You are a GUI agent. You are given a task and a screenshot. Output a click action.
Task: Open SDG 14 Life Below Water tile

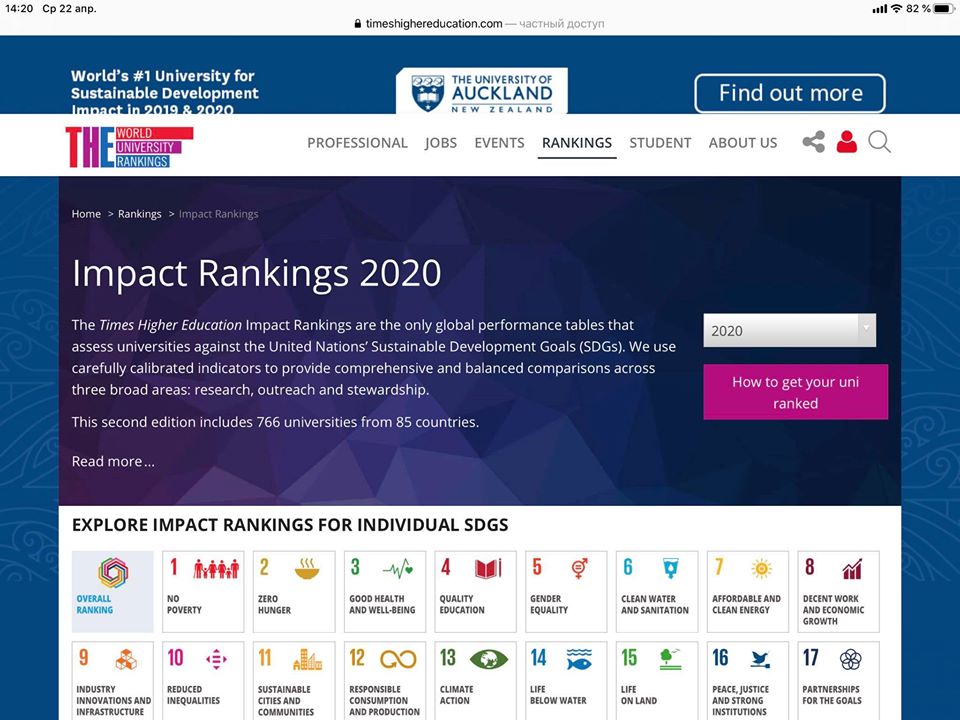tap(565, 680)
